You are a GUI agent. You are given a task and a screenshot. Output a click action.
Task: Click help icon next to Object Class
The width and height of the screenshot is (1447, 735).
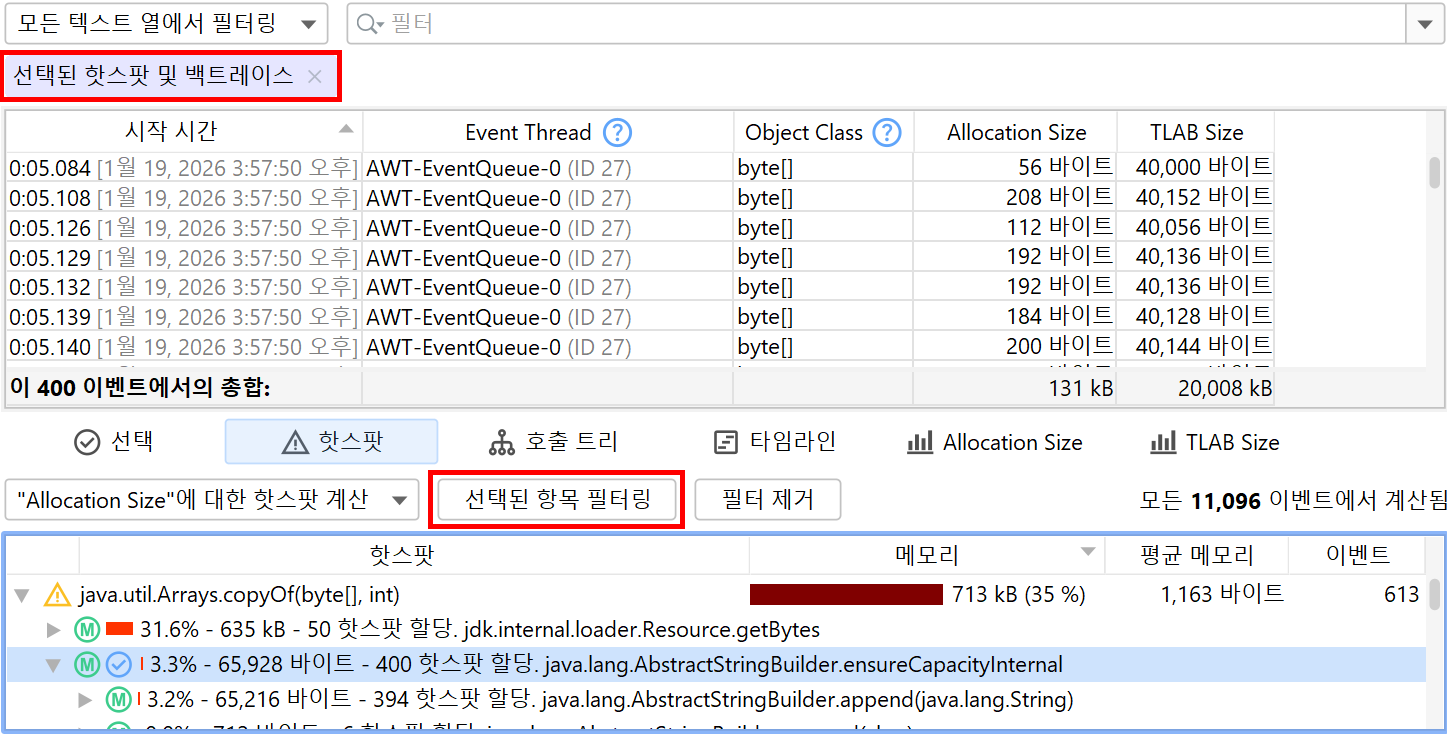(x=886, y=132)
